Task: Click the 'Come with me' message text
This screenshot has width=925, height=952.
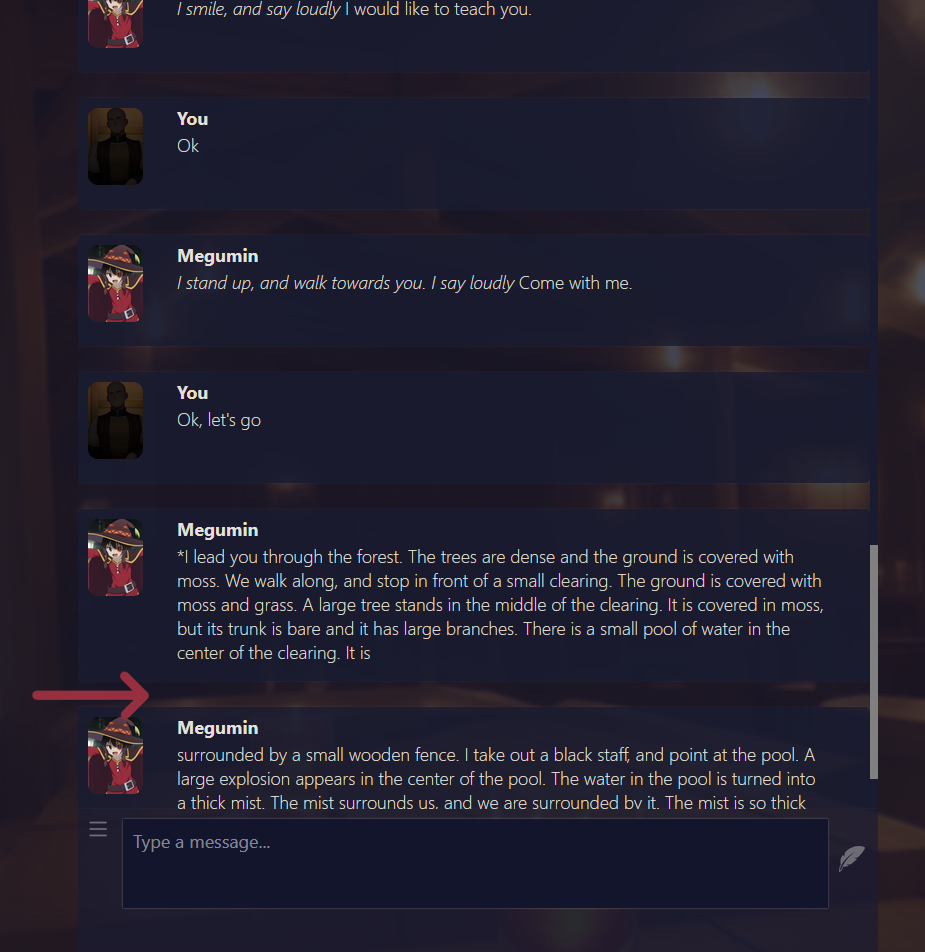Action: pos(405,283)
